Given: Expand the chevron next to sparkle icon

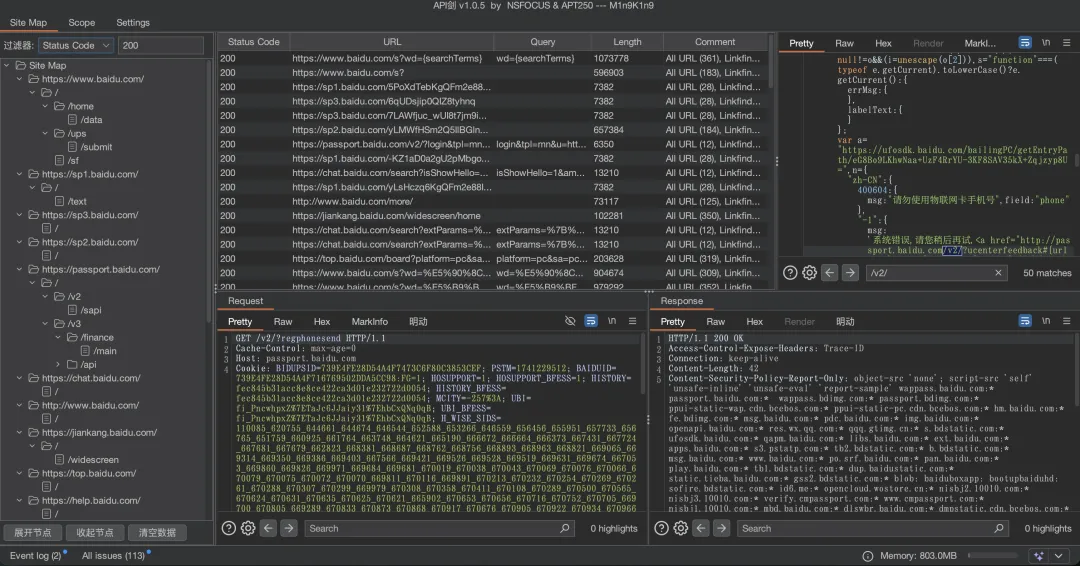Looking at the screenshot, I should coord(1058,556).
